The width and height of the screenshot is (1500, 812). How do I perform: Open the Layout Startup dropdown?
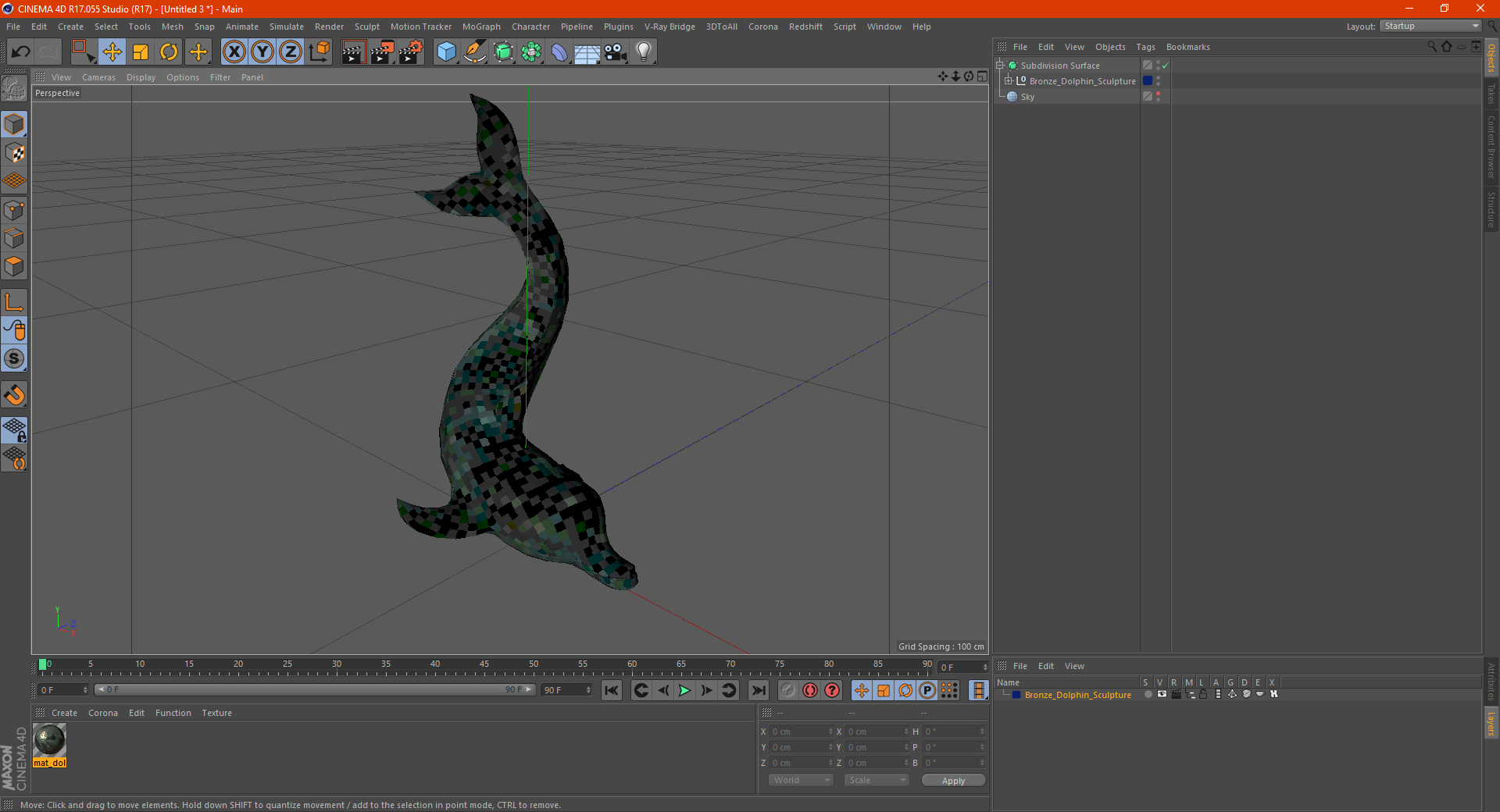(x=1431, y=27)
